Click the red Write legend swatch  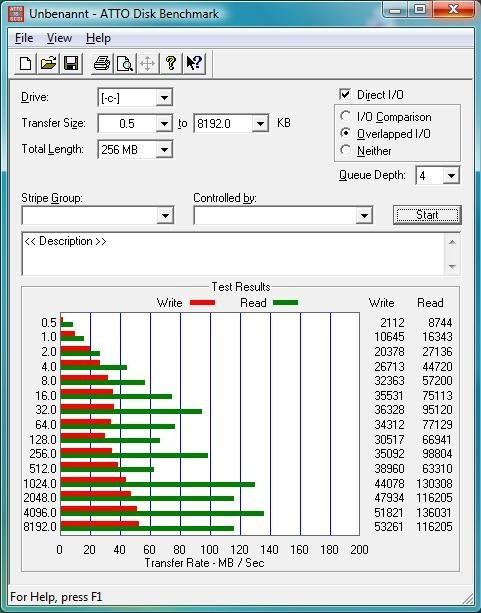coord(202,303)
